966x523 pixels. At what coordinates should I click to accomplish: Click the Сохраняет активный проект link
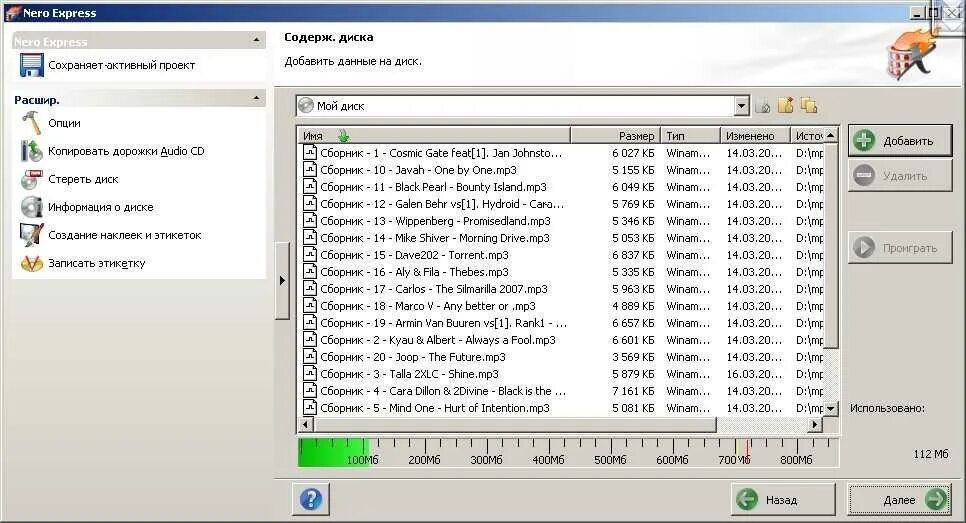(x=121, y=65)
